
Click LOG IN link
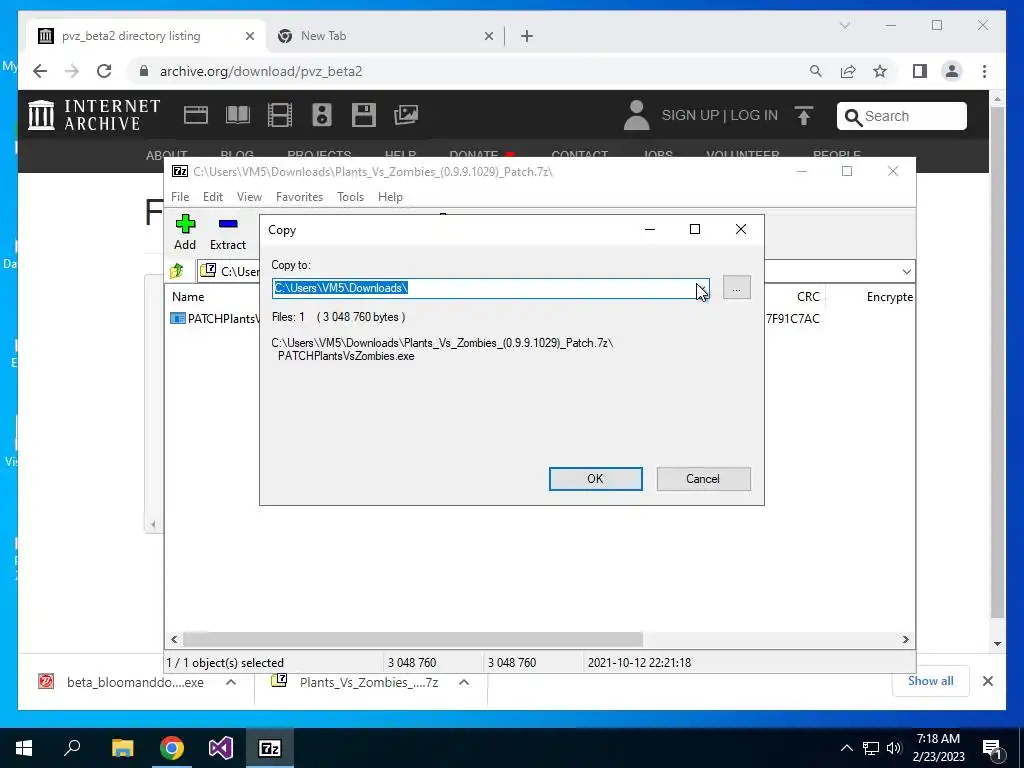point(754,116)
